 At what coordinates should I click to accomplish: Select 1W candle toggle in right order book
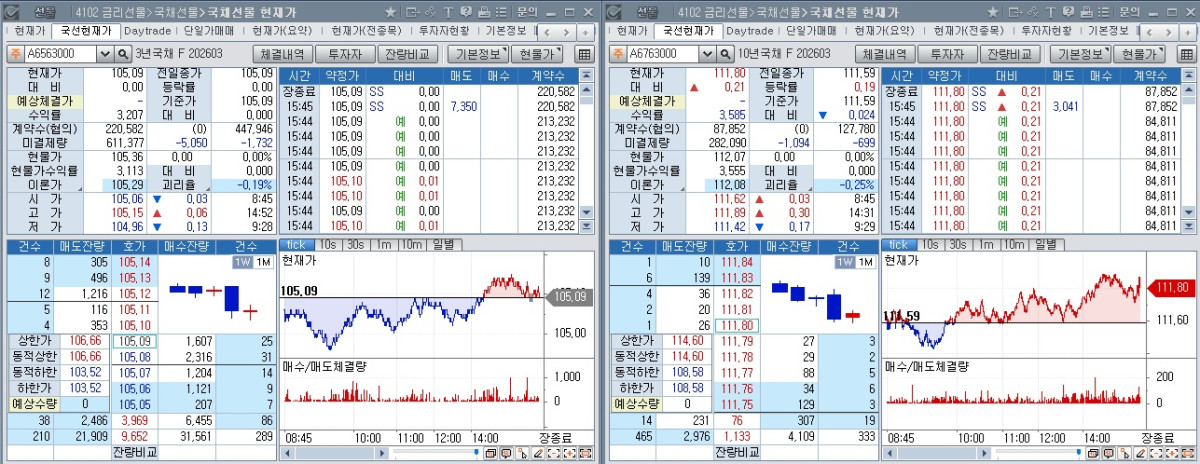(x=843, y=262)
